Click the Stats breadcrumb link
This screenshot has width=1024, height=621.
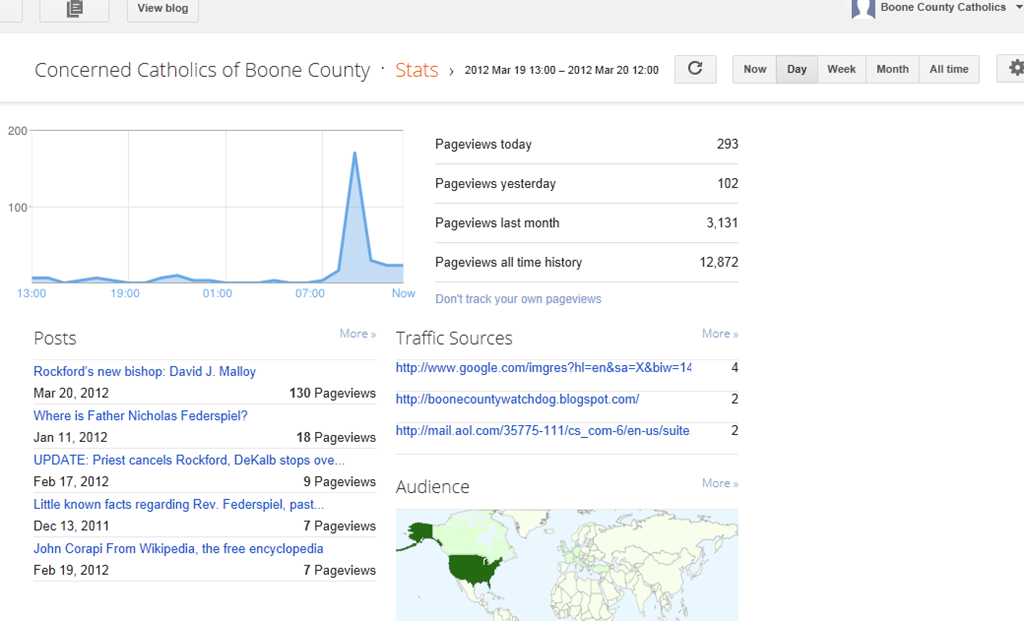pos(417,70)
